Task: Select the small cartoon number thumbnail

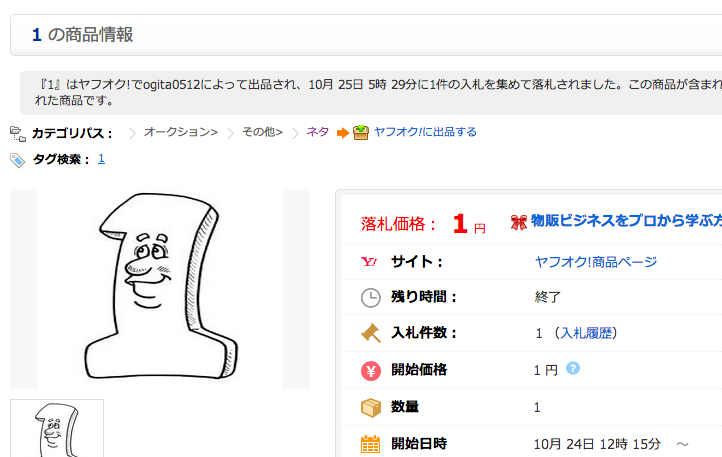Action: tap(57, 428)
